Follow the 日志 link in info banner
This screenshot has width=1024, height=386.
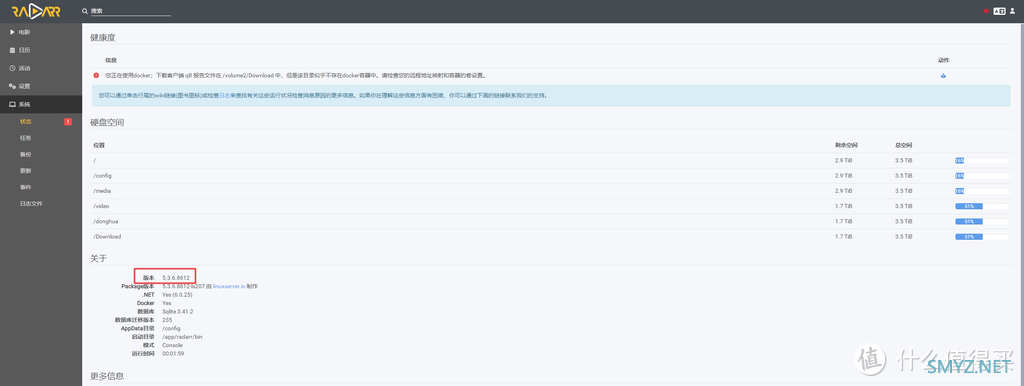tap(224, 95)
